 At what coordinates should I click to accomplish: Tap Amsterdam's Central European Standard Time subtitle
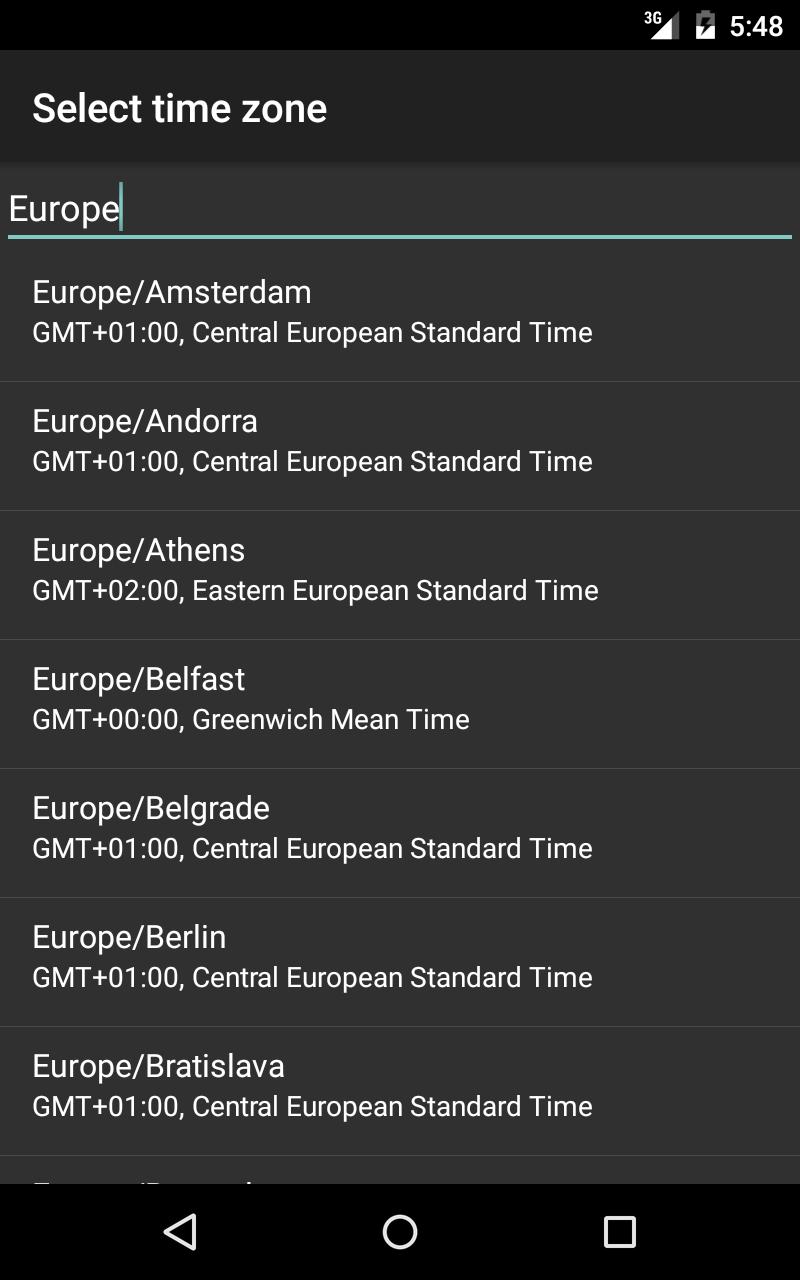[312, 333]
